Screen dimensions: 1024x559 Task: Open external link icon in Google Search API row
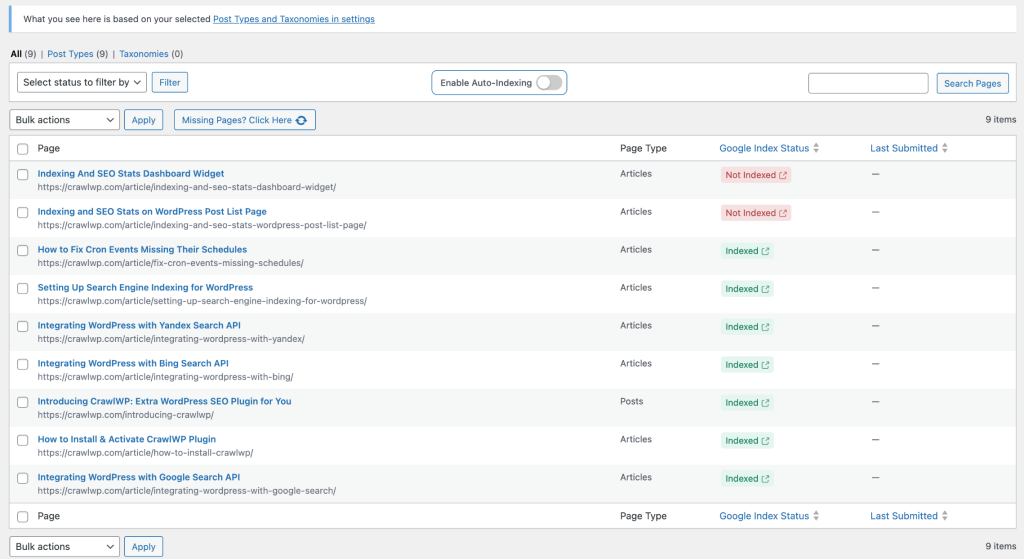click(765, 479)
